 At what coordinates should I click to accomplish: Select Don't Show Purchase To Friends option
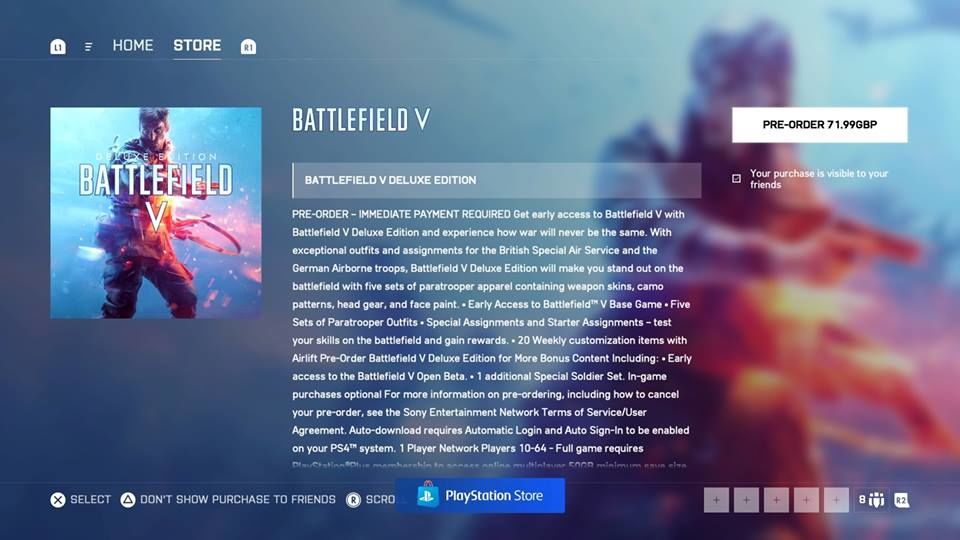(238, 500)
